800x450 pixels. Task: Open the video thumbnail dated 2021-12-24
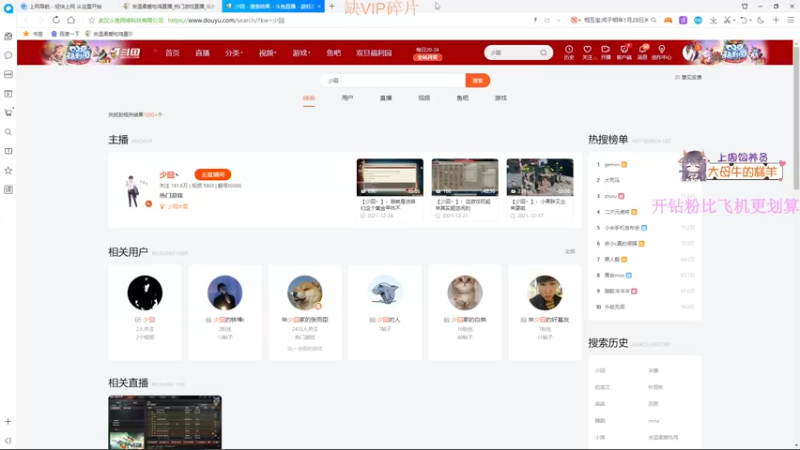[390, 177]
